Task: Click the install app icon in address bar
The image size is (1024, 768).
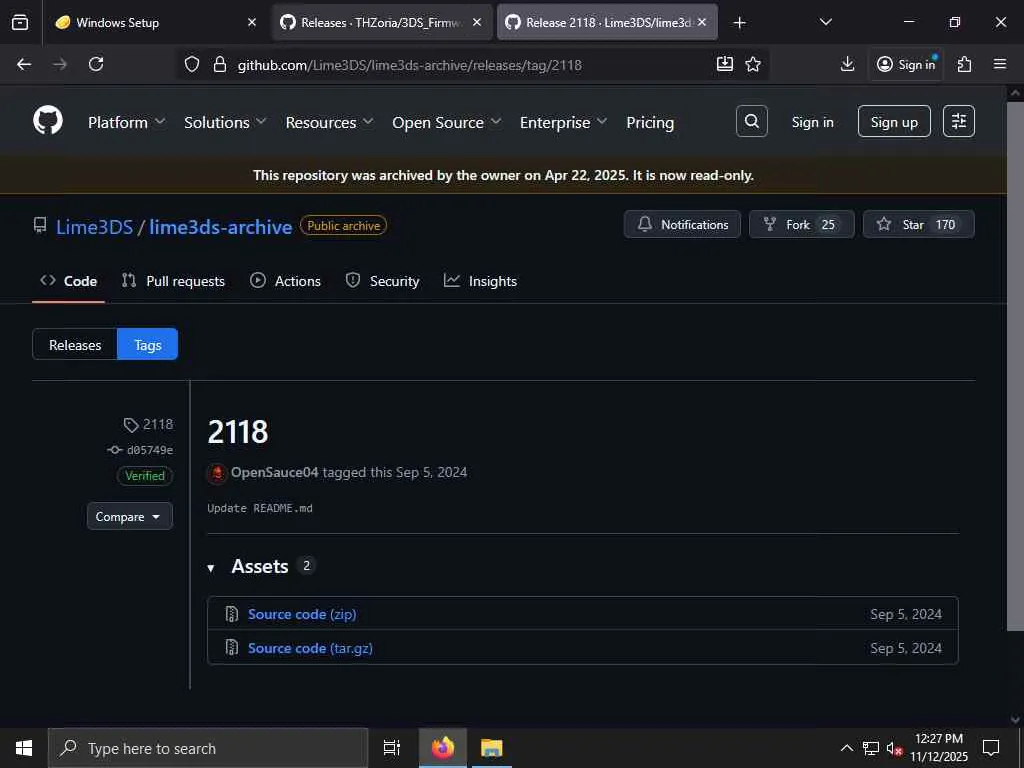Action: 725,64
